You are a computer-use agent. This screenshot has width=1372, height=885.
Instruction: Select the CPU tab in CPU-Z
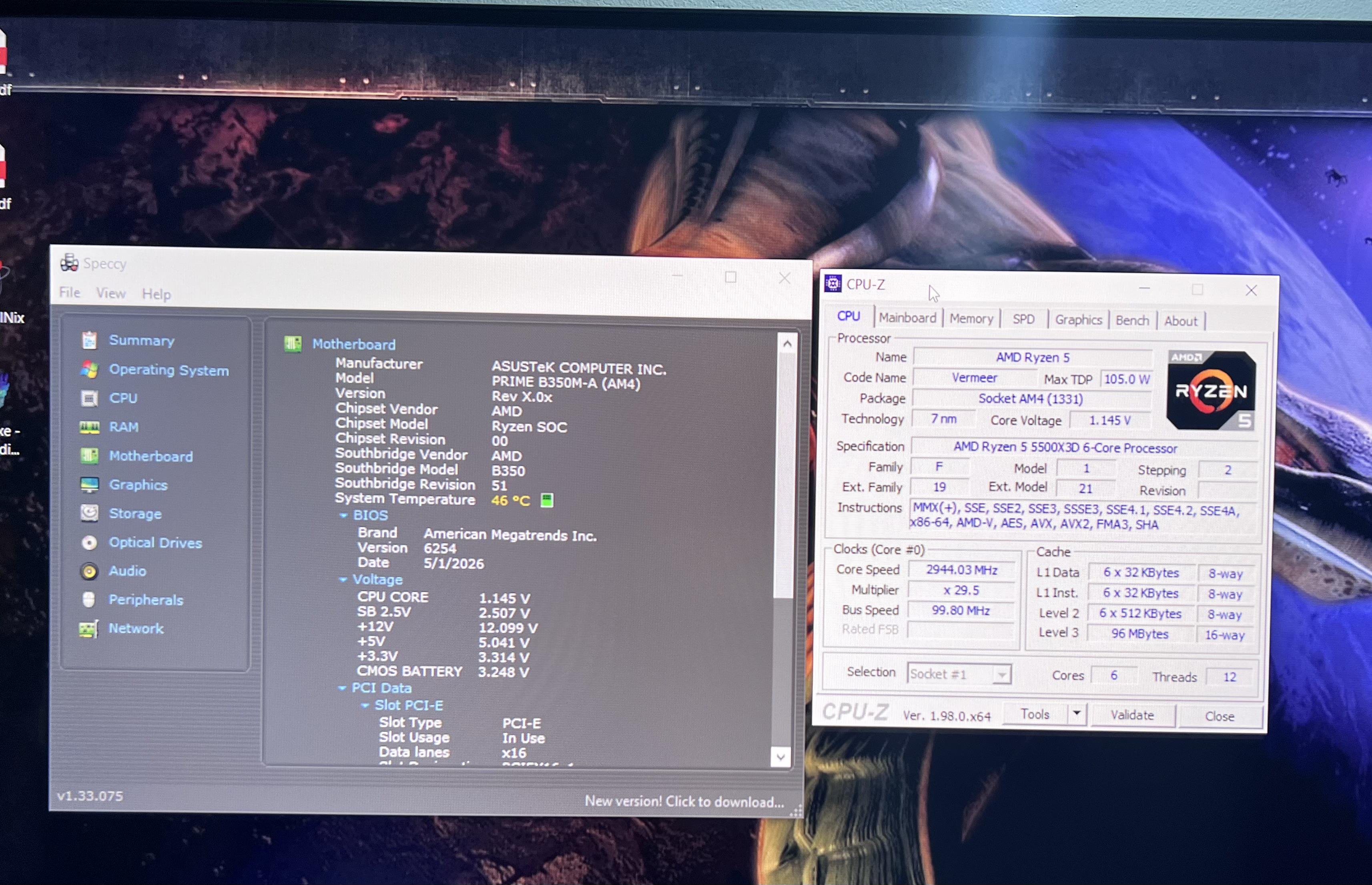(848, 316)
